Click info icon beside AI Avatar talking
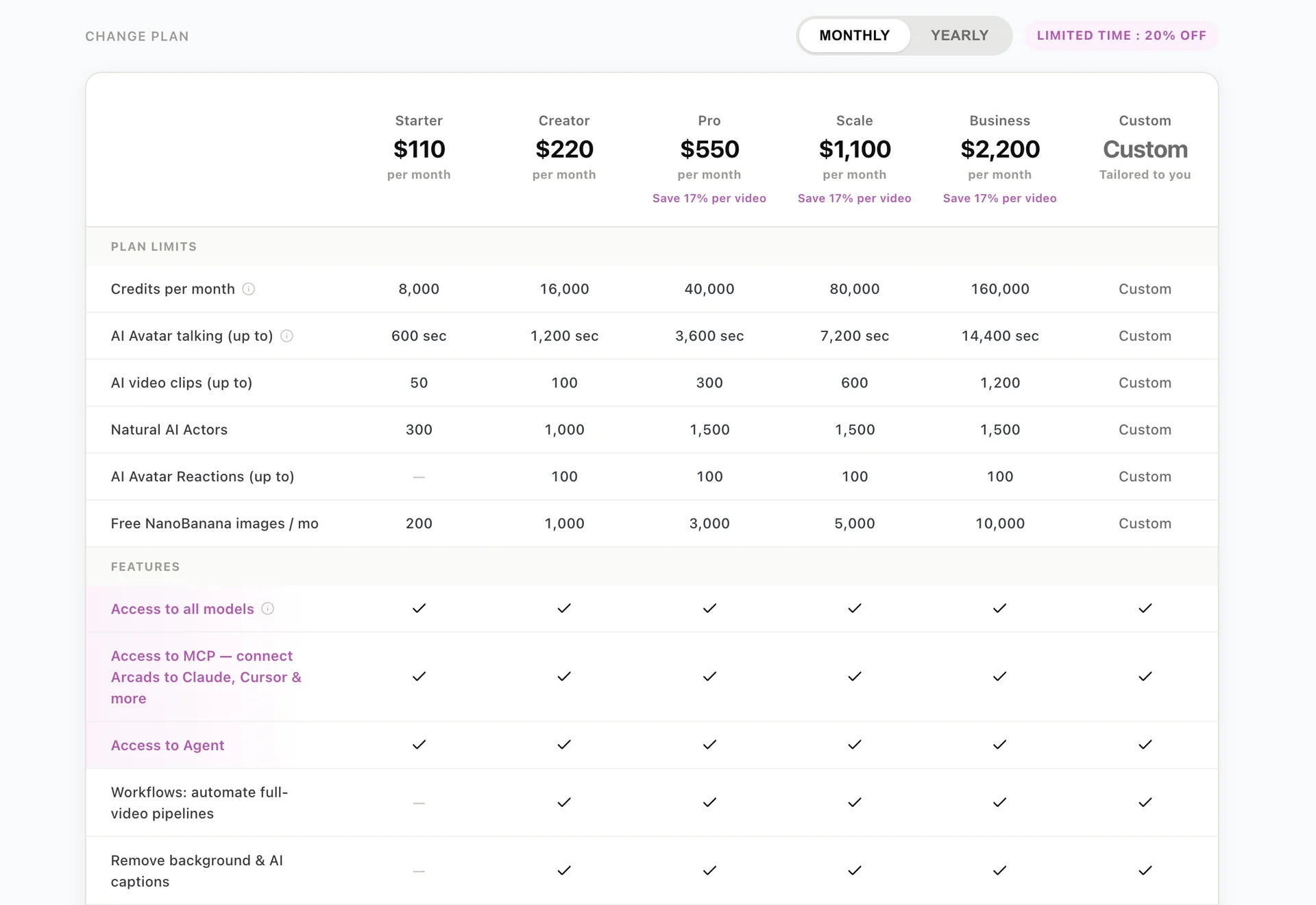Viewport: 1316px width, 905px height. 287,336
